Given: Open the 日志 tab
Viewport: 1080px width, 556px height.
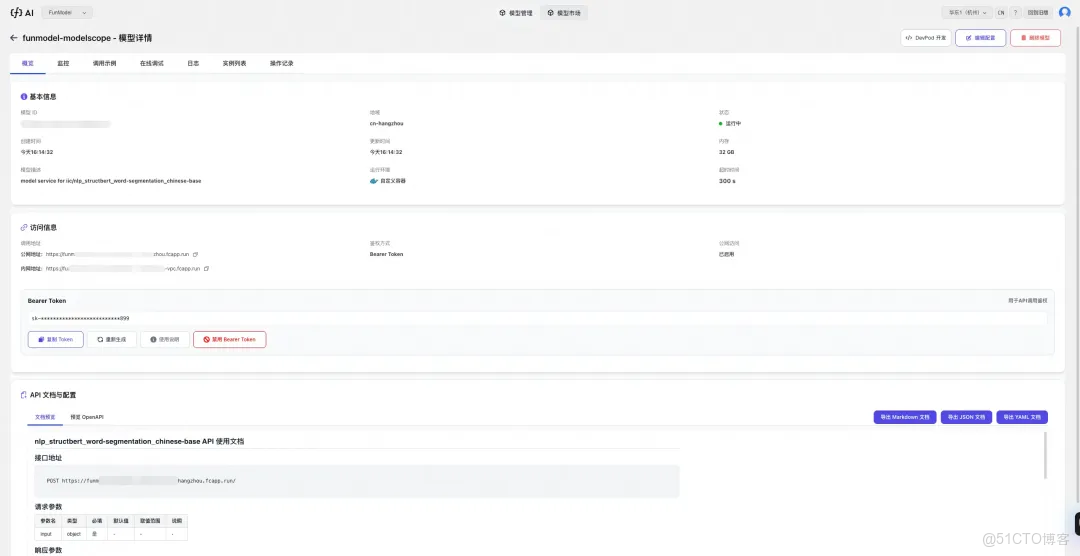Looking at the screenshot, I should pos(193,63).
